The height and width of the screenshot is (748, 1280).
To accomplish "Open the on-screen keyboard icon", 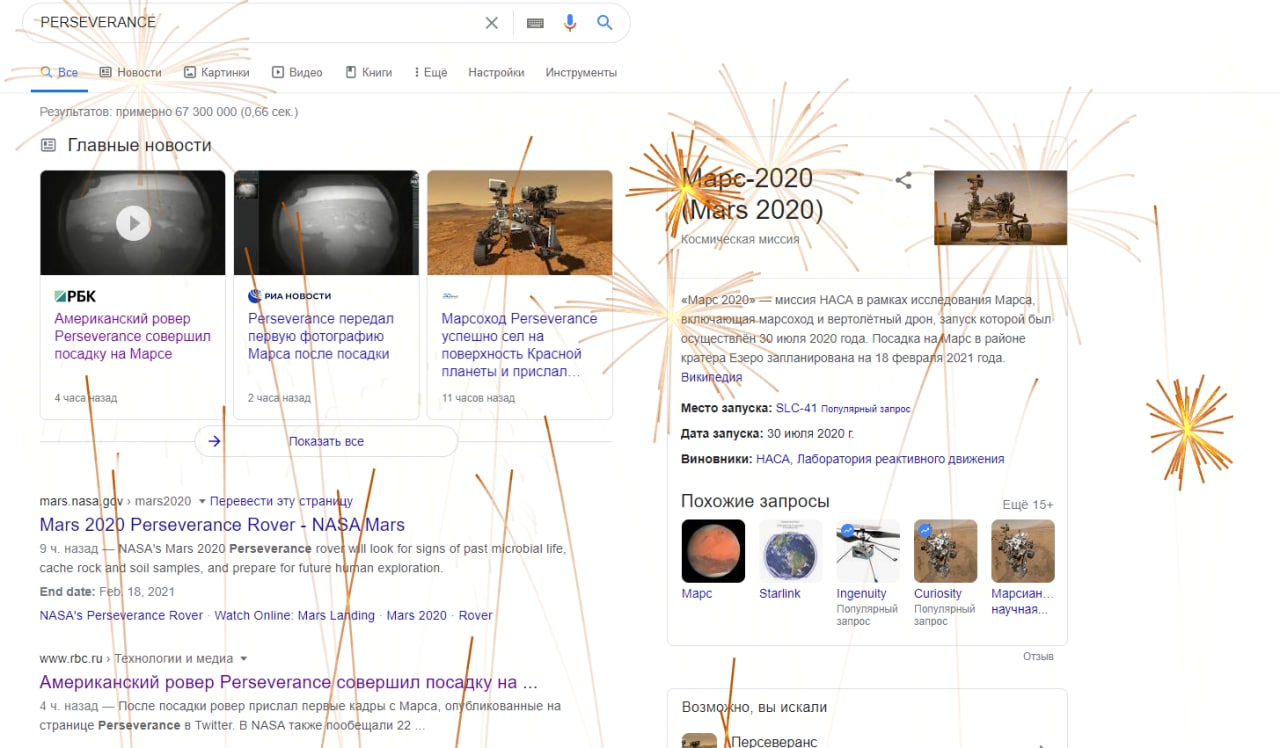I will [x=535, y=22].
